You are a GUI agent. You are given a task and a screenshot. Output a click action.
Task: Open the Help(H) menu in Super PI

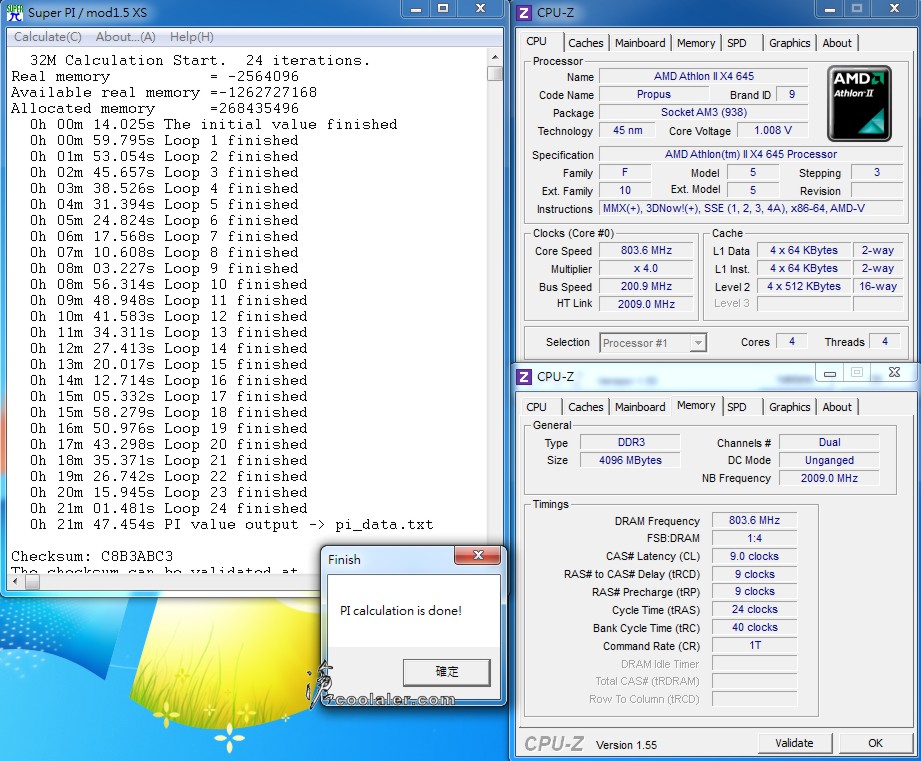click(191, 37)
